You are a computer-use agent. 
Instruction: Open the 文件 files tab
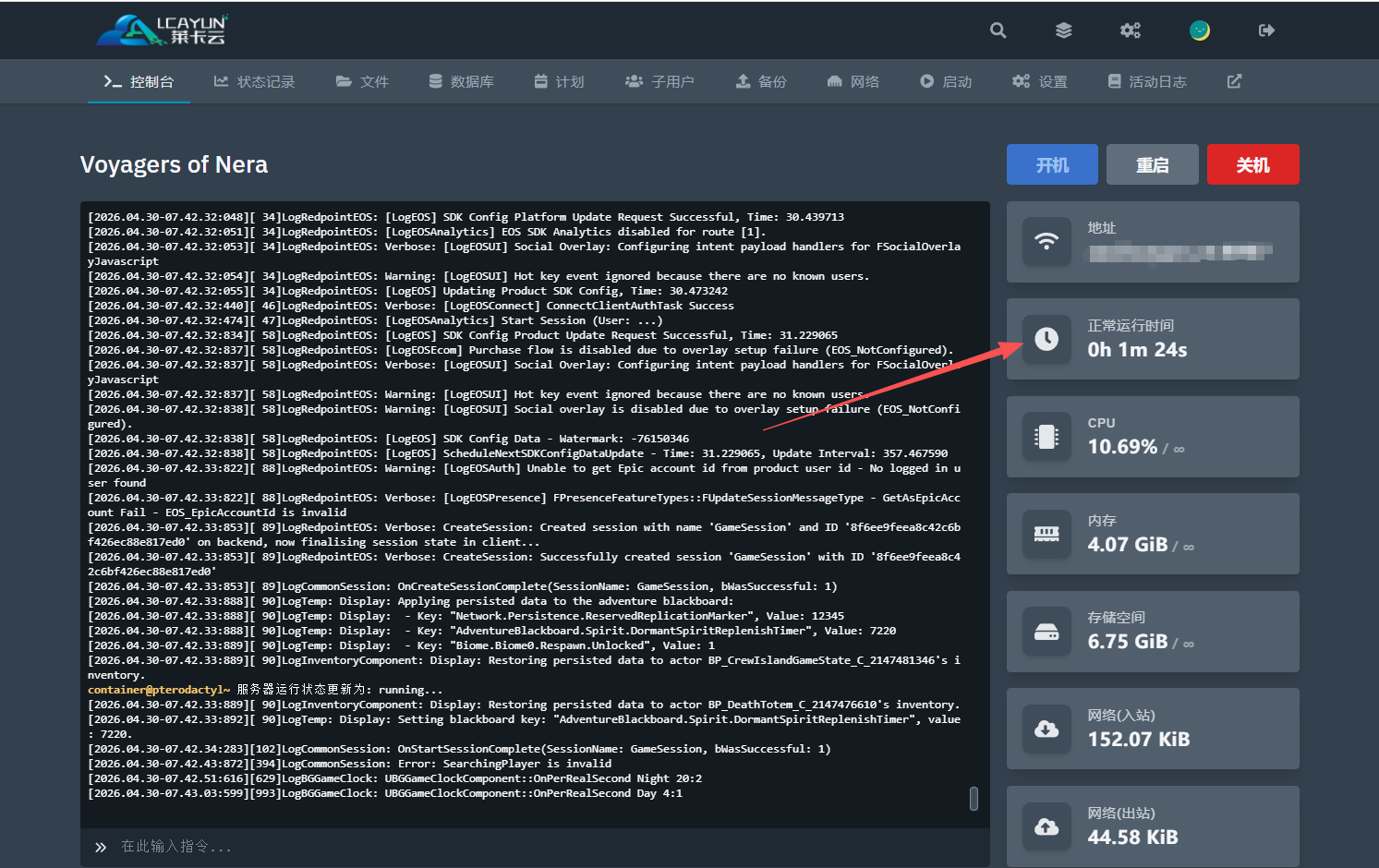(362, 81)
